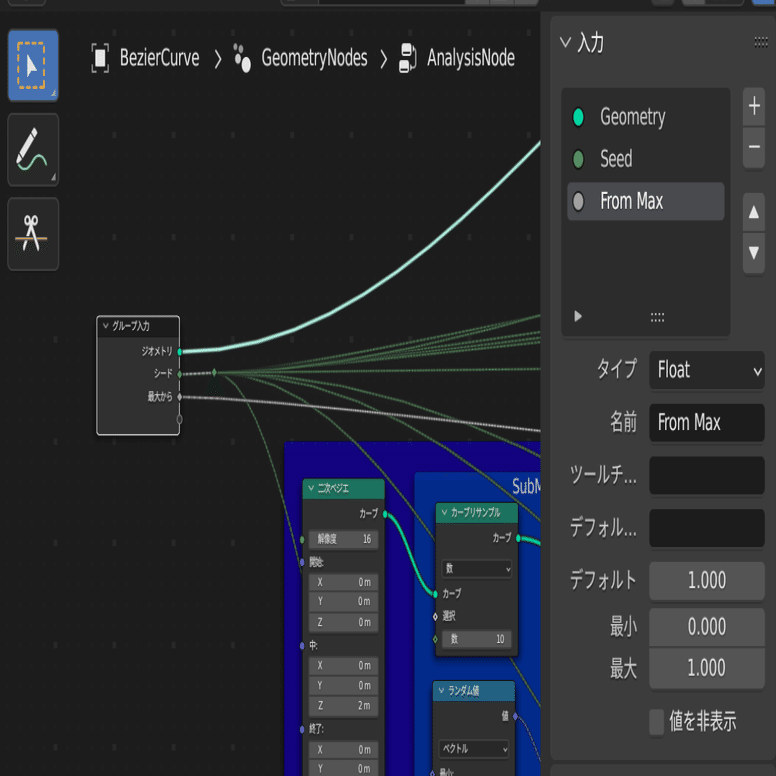Screen dimensions: 776x776
Task: Click the 数 10 field in カーブリサンプル
Action: click(x=477, y=639)
